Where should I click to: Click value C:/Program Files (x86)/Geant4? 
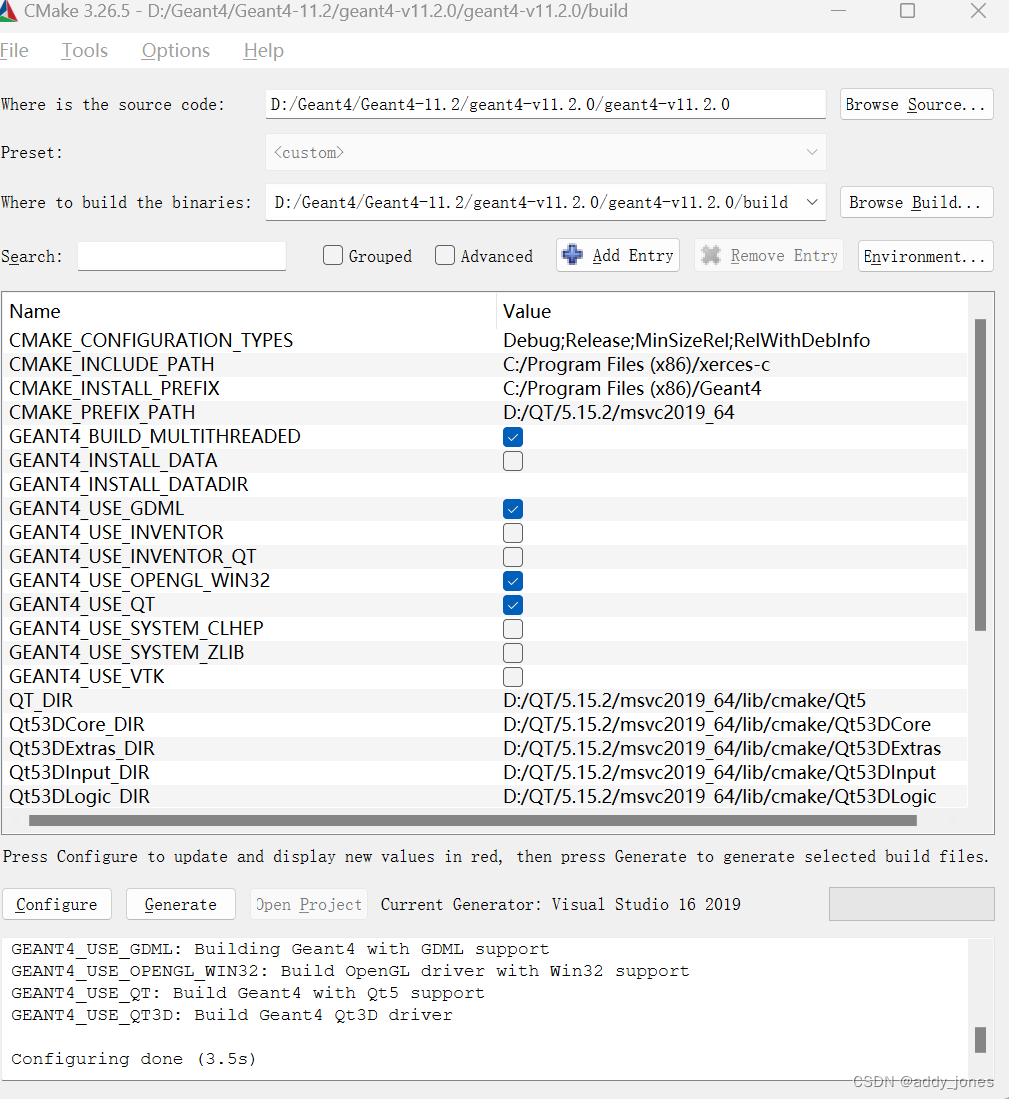click(632, 388)
